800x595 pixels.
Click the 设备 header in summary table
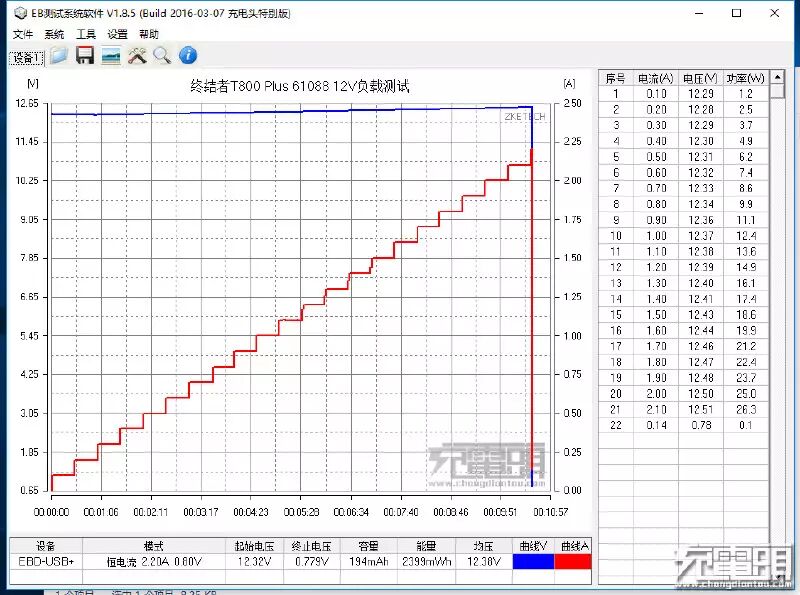(x=46, y=546)
